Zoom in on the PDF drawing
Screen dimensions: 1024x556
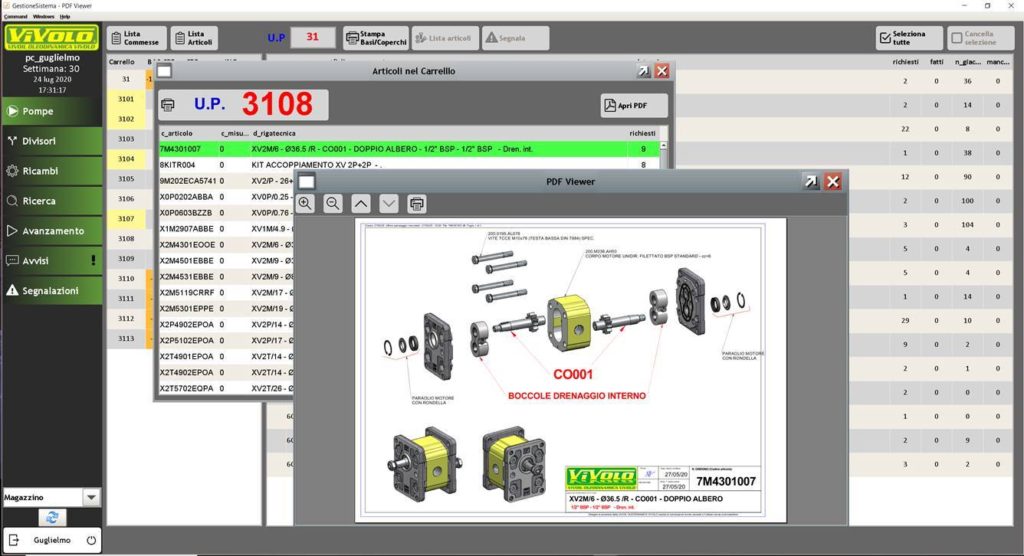[x=305, y=203]
